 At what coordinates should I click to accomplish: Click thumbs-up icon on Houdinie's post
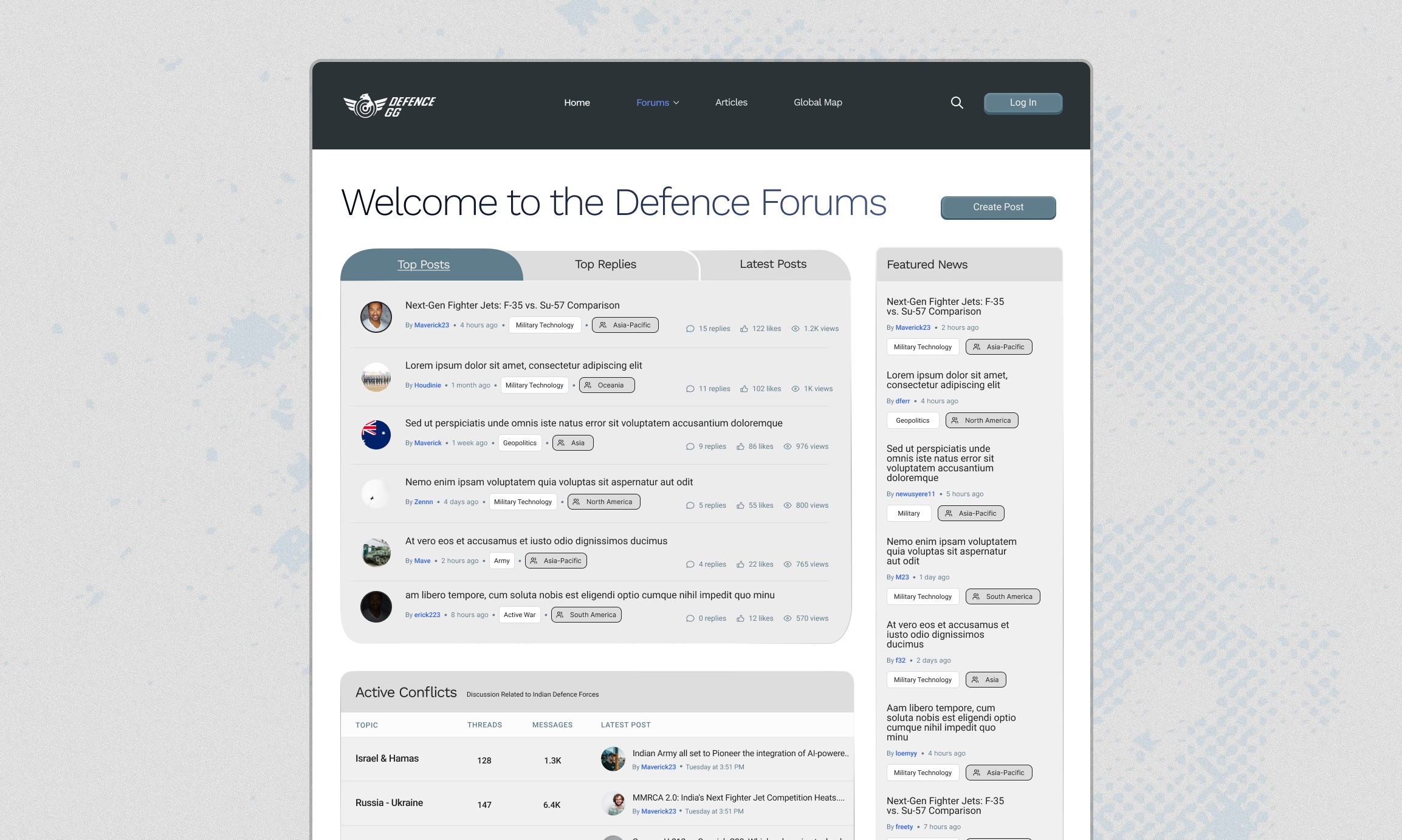[744, 389]
